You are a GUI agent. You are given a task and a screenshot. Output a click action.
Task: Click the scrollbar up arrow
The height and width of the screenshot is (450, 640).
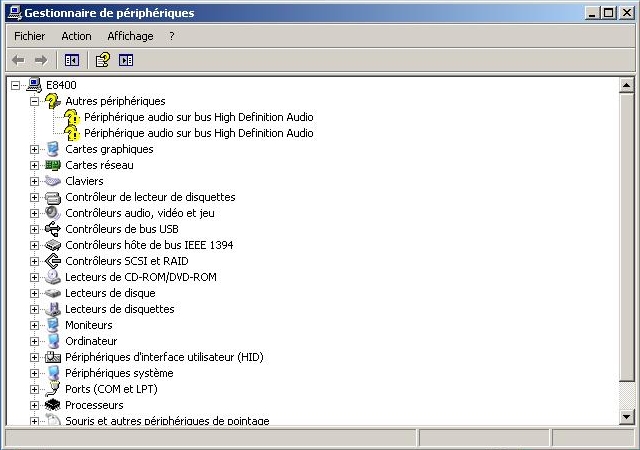point(626,85)
